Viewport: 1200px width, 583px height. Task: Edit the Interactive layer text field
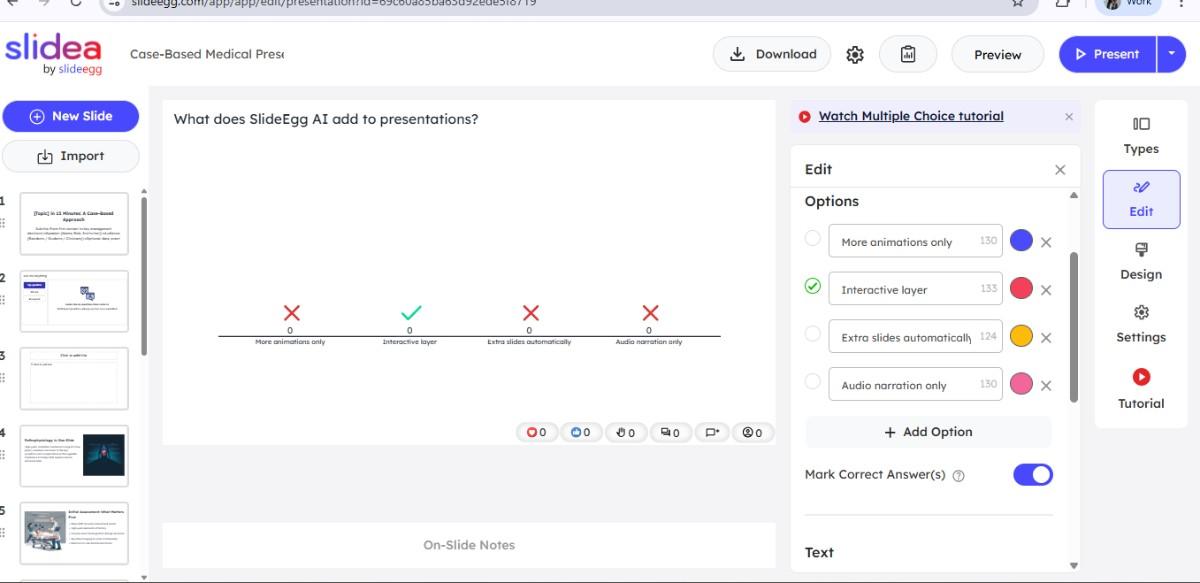click(x=915, y=289)
